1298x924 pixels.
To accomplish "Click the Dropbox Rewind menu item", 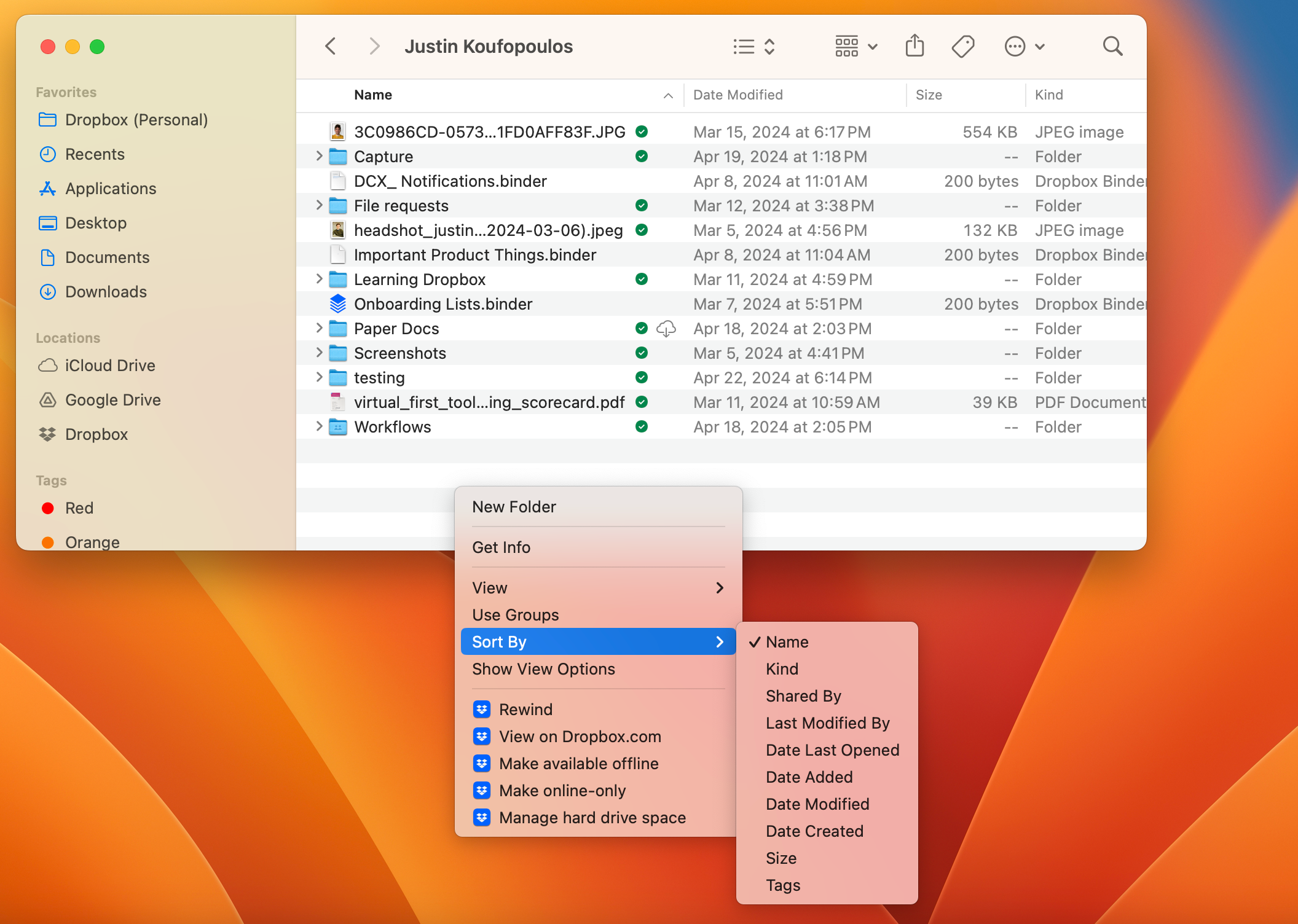I will coord(598,710).
